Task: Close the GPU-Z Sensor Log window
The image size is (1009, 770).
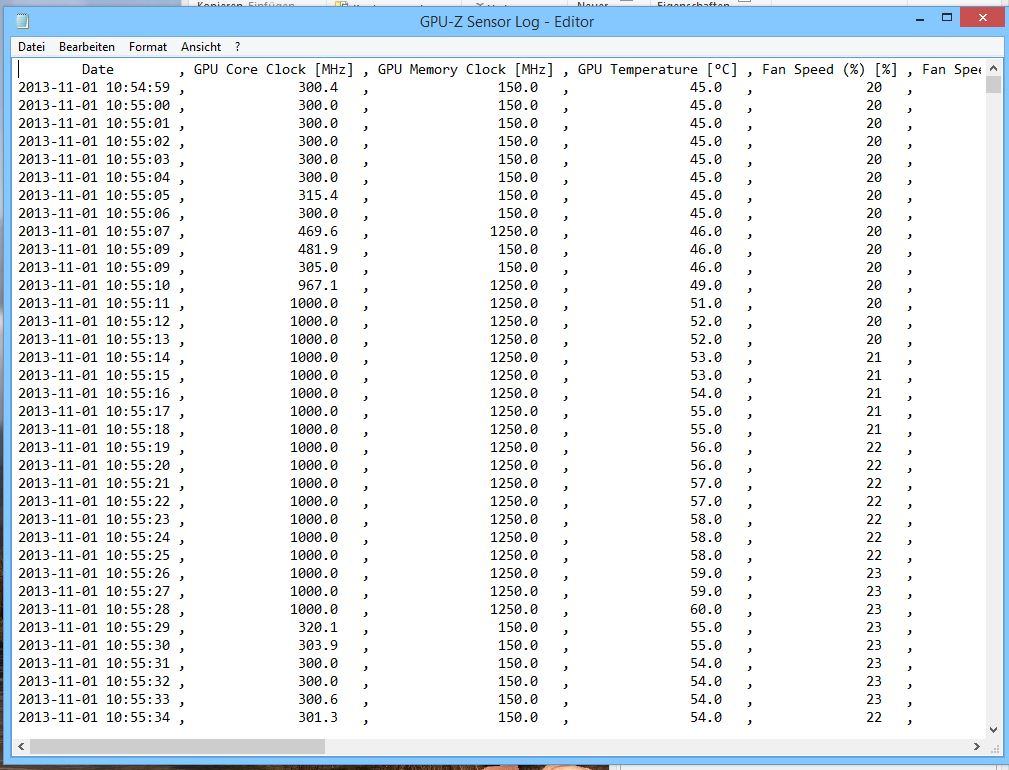Action: coord(983,18)
